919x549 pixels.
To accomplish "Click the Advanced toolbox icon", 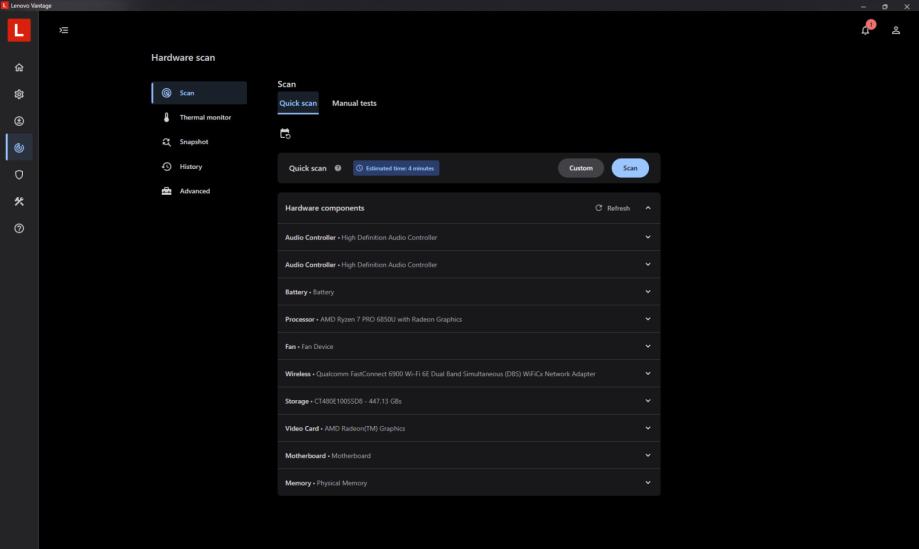I will tap(166, 191).
